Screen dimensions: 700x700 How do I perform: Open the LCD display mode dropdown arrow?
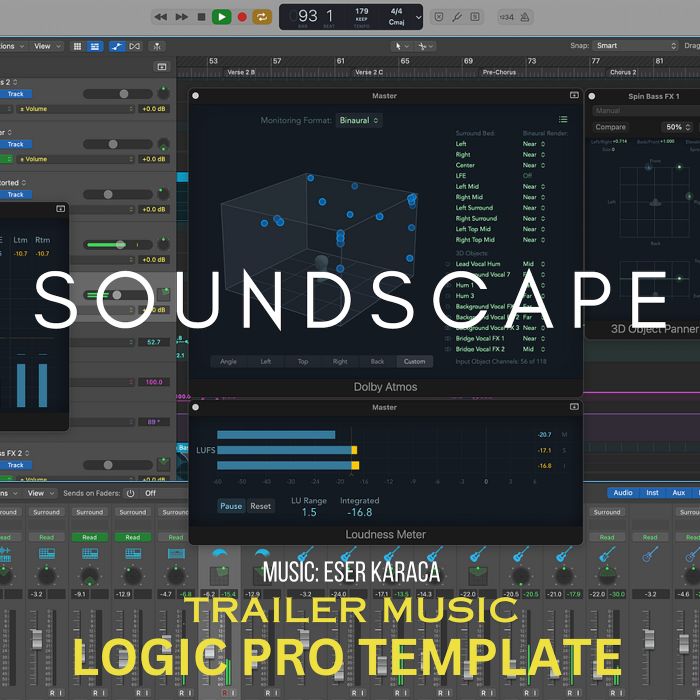(x=418, y=17)
